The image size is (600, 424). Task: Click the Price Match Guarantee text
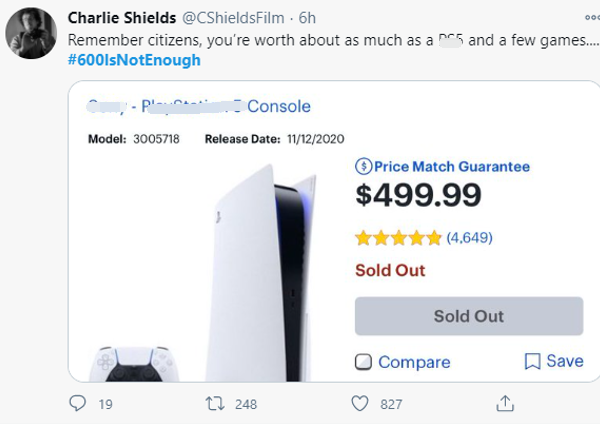coord(452,167)
